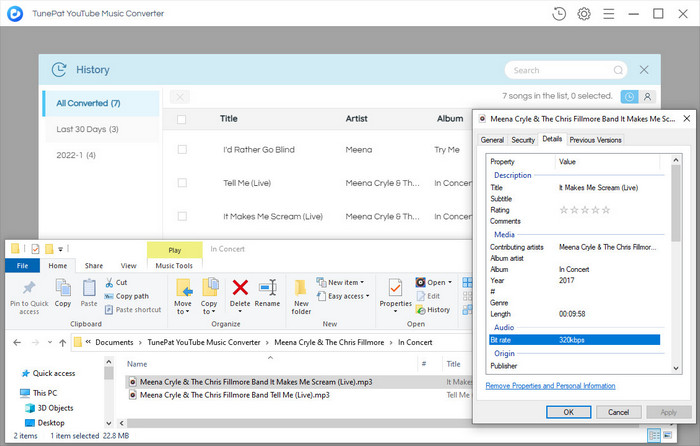Switch to the Share ribbon tab
Image resolution: width=700 pixels, height=446 pixels.
(94, 266)
